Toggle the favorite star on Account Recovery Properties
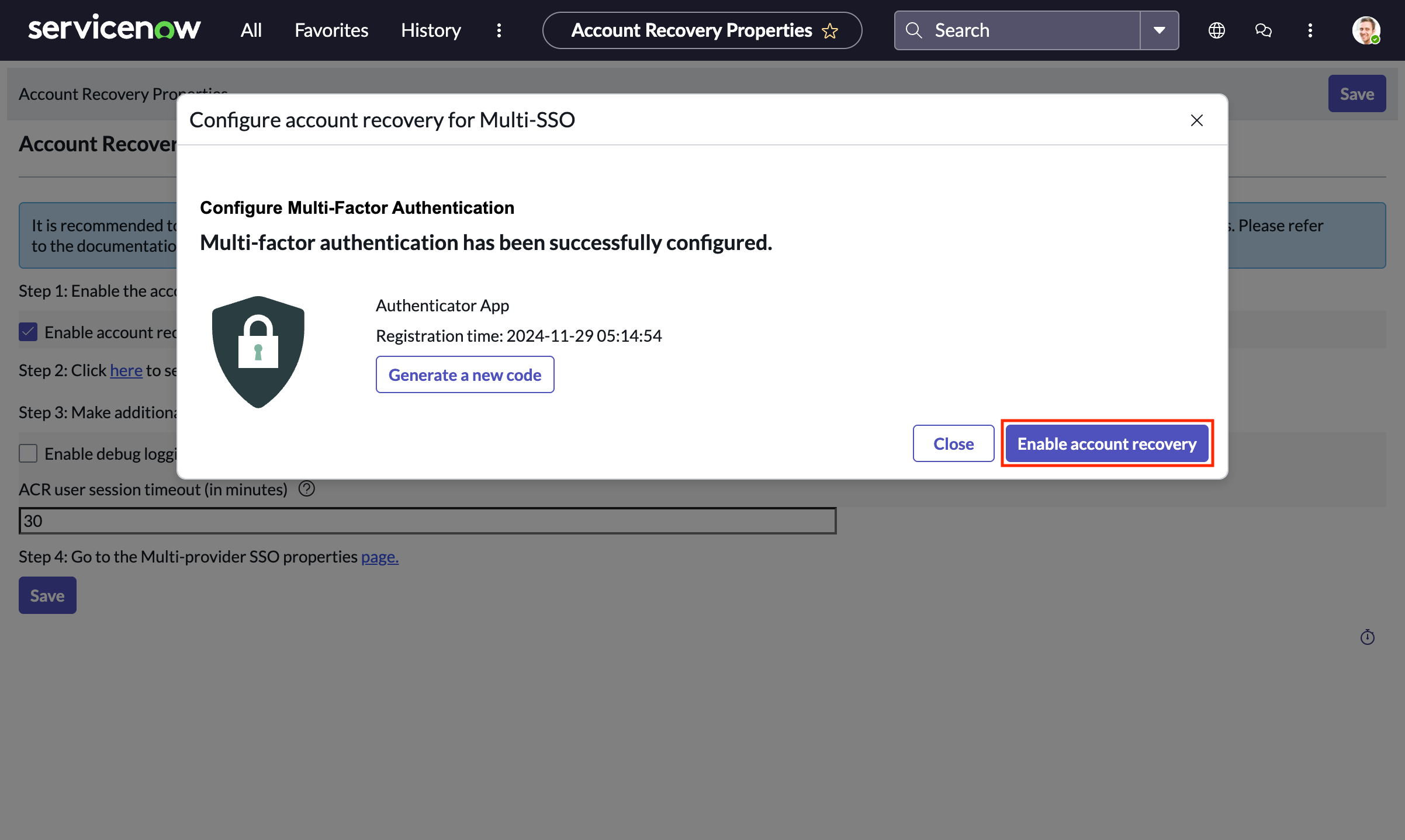 [830, 31]
